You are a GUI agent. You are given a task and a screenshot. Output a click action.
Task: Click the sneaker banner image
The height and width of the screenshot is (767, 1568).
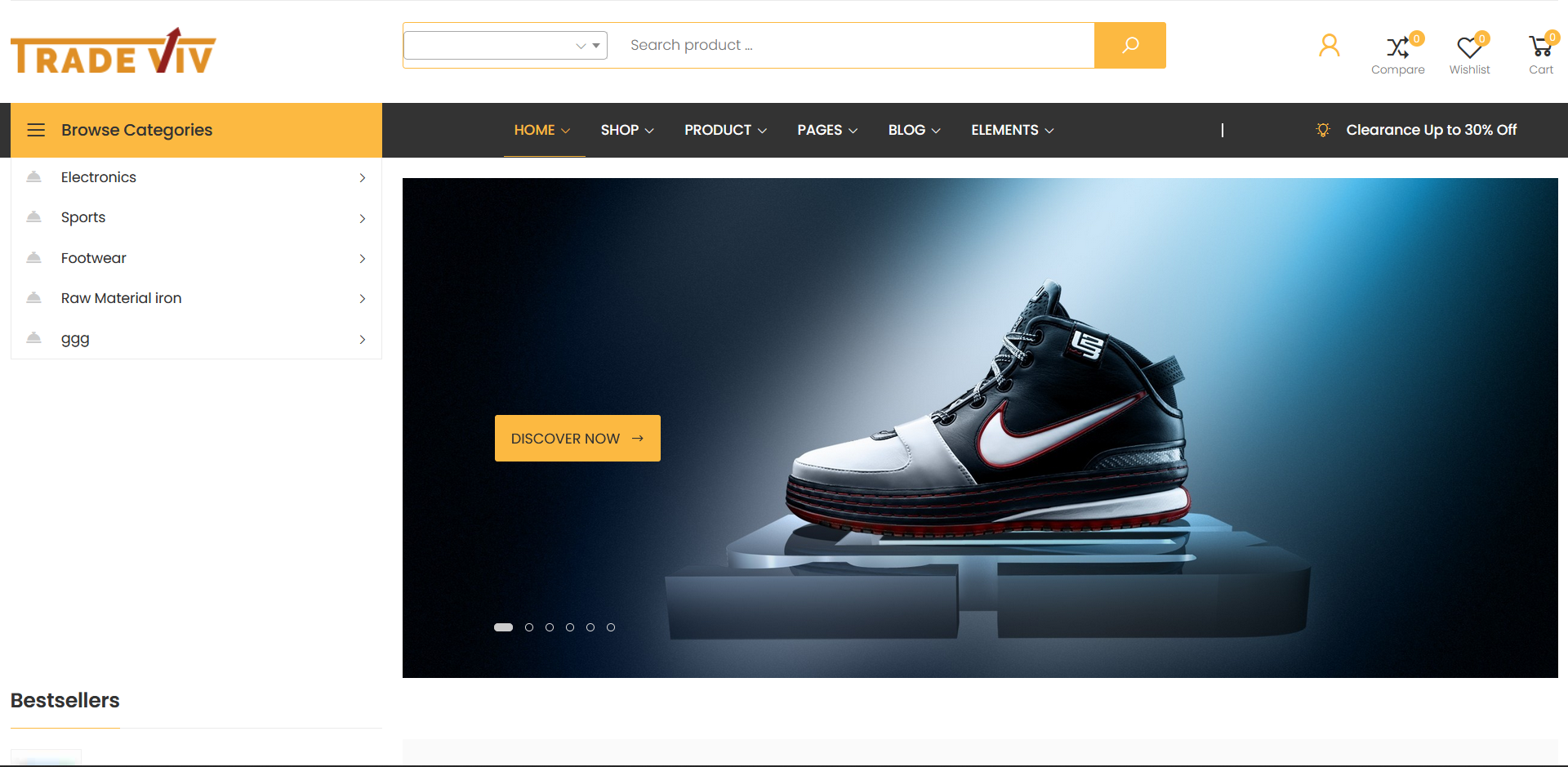pyautogui.click(x=980, y=428)
